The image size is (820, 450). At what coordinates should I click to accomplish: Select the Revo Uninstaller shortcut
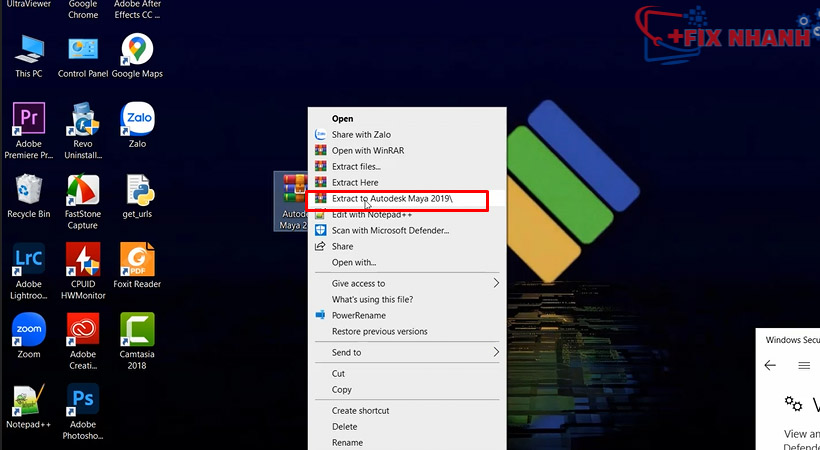83,131
